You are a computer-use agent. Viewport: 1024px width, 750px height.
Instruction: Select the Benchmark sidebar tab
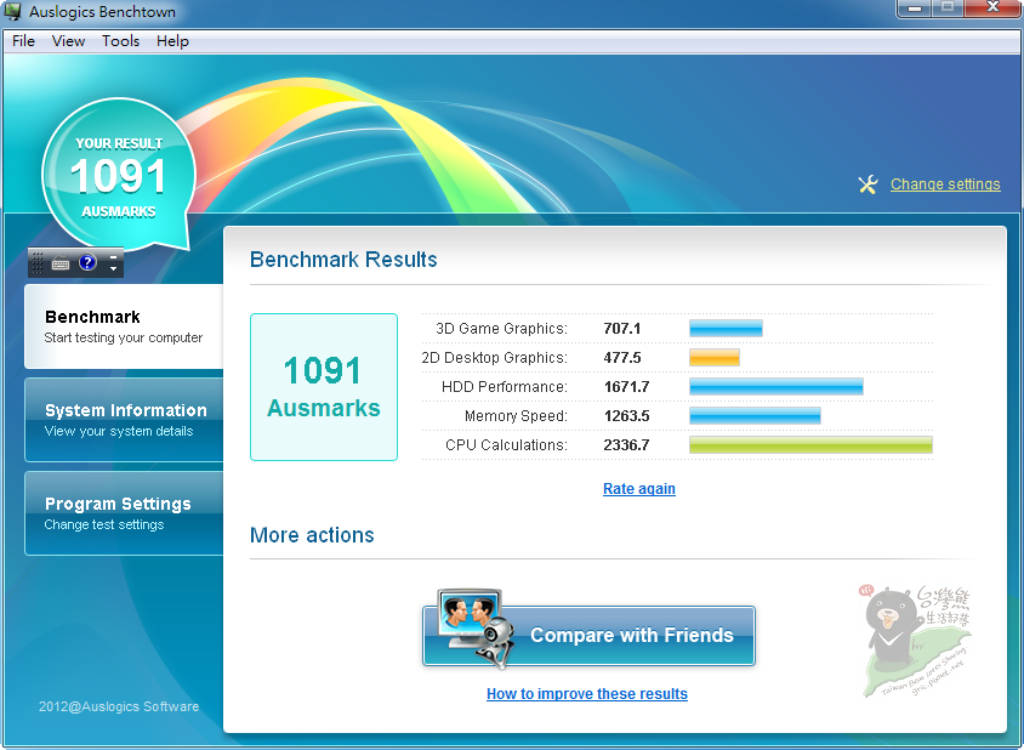pos(124,326)
